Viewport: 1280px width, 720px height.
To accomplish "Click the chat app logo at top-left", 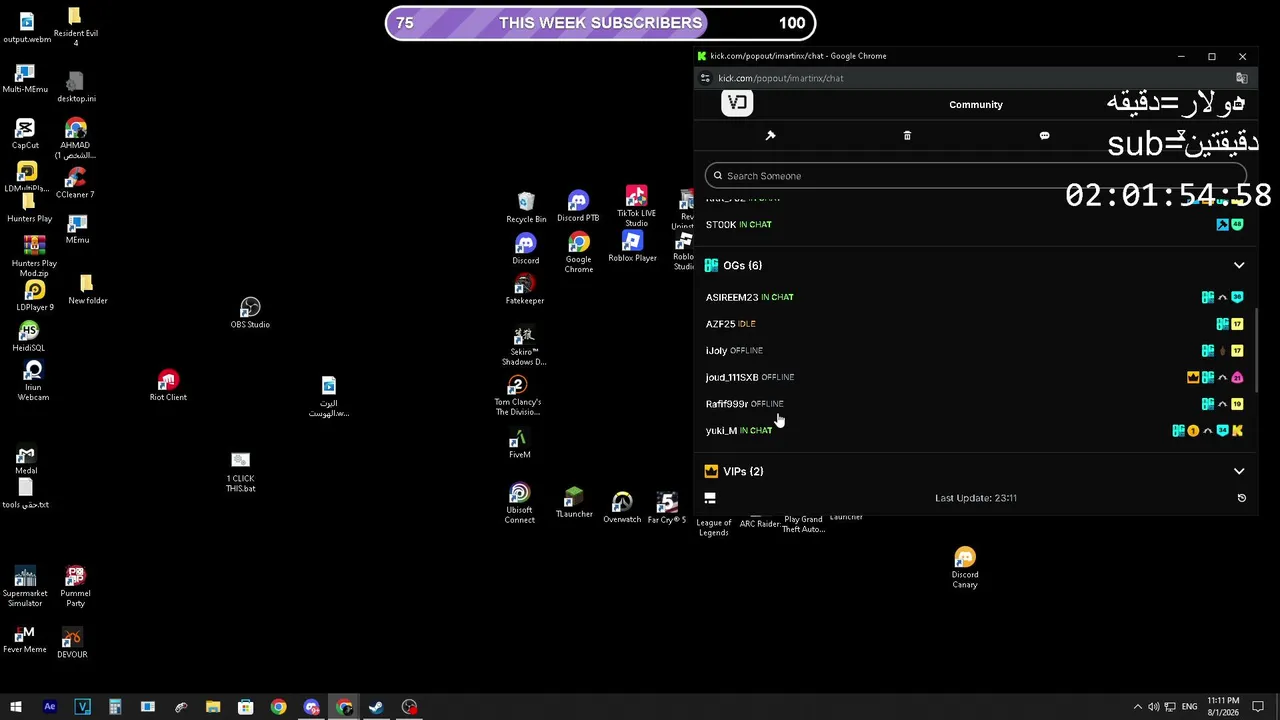I will click(737, 103).
